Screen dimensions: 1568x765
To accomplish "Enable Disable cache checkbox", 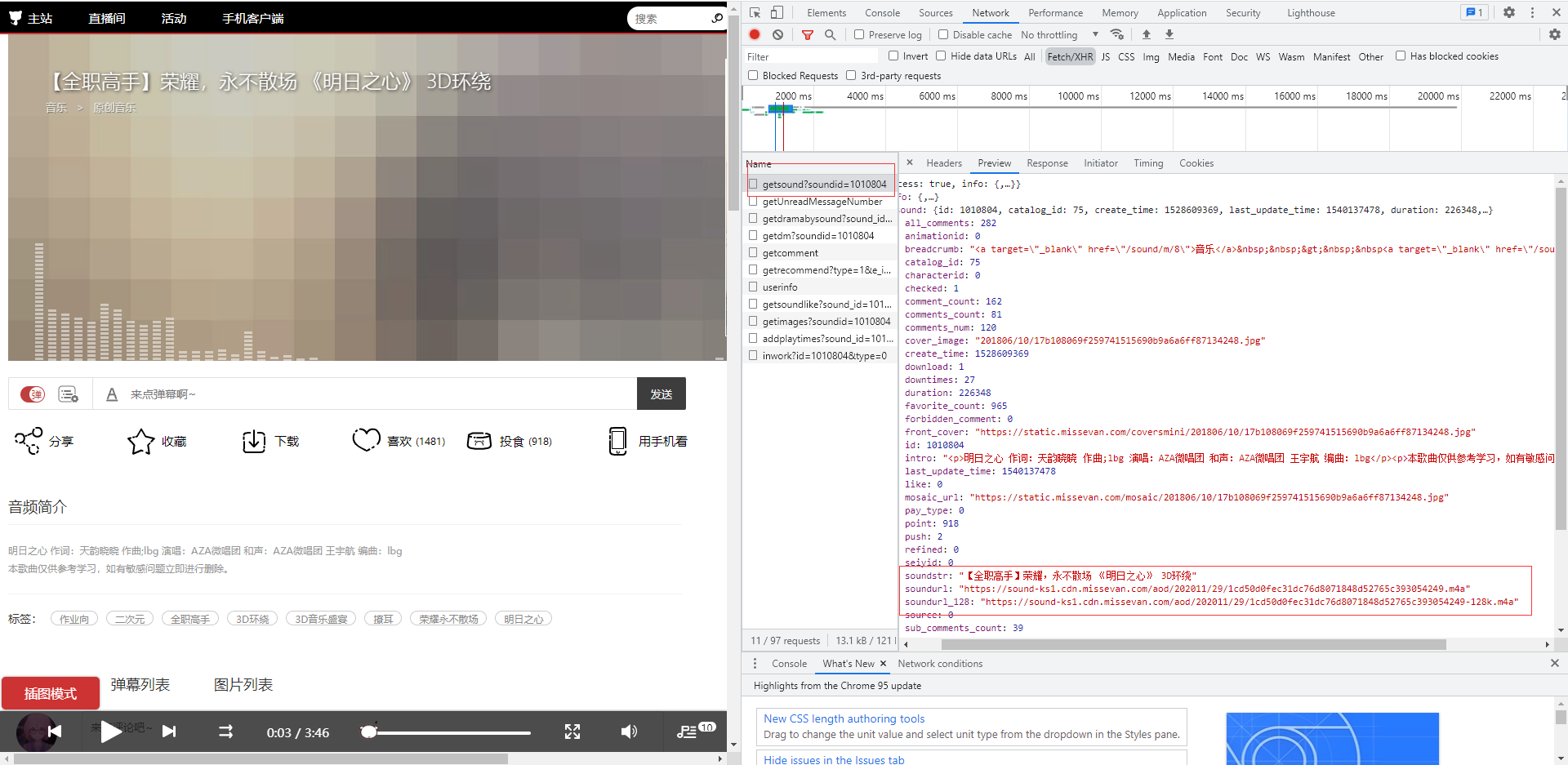I will coord(943,34).
